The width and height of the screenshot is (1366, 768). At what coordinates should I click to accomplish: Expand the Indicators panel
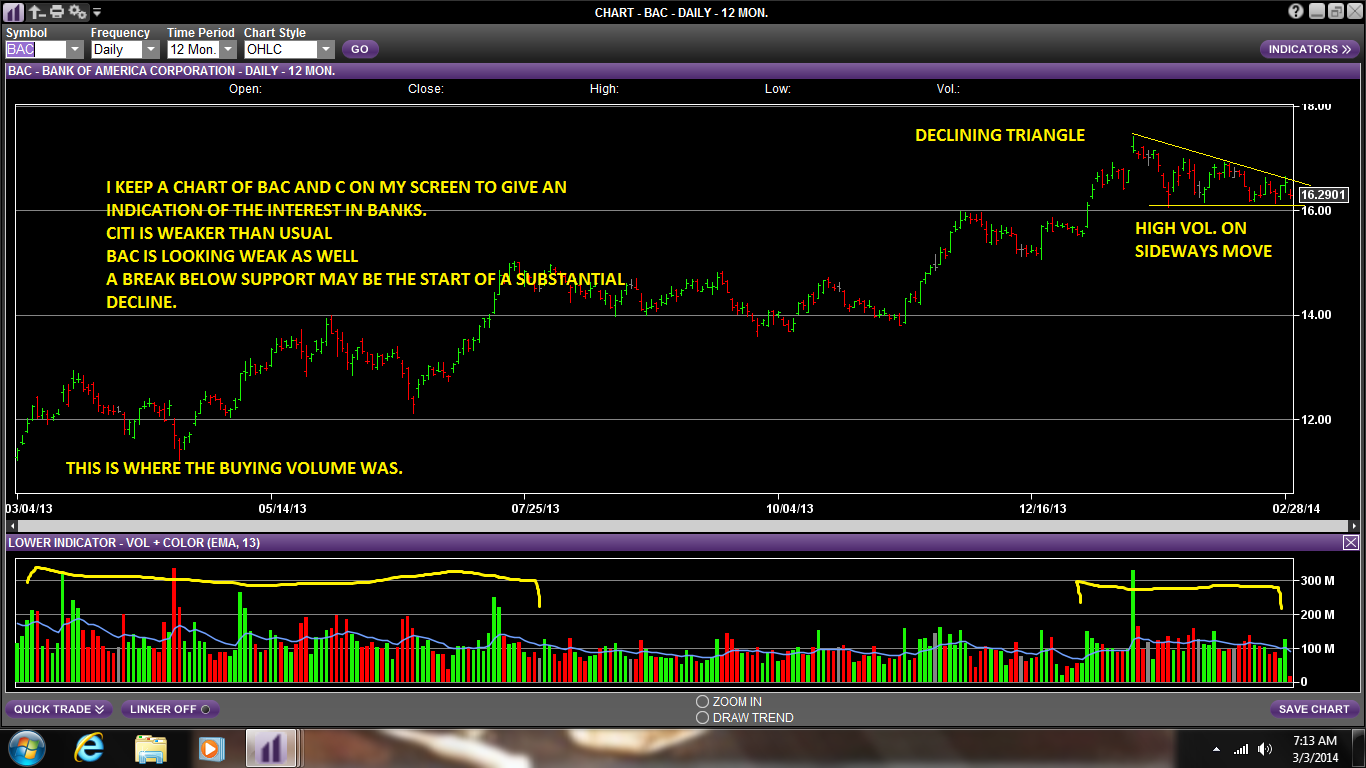coord(1309,49)
